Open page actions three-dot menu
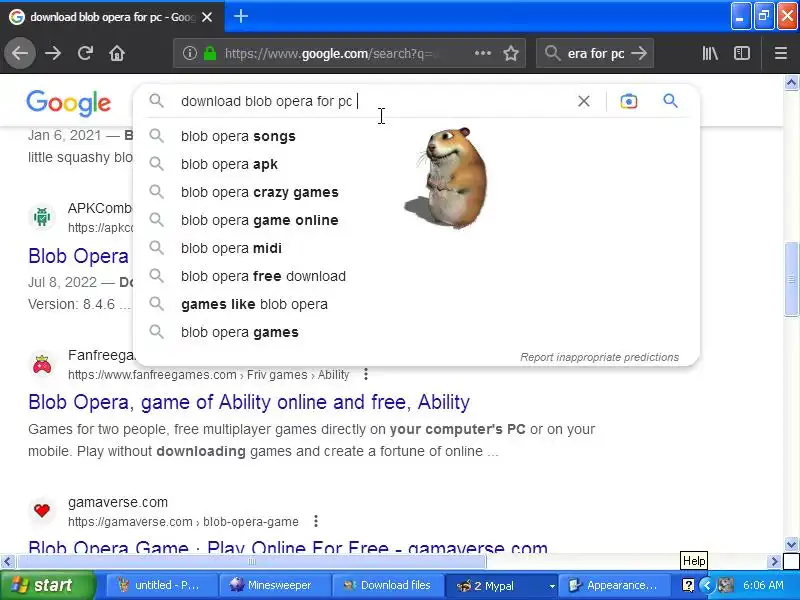The image size is (800, 600). (483, 53)
